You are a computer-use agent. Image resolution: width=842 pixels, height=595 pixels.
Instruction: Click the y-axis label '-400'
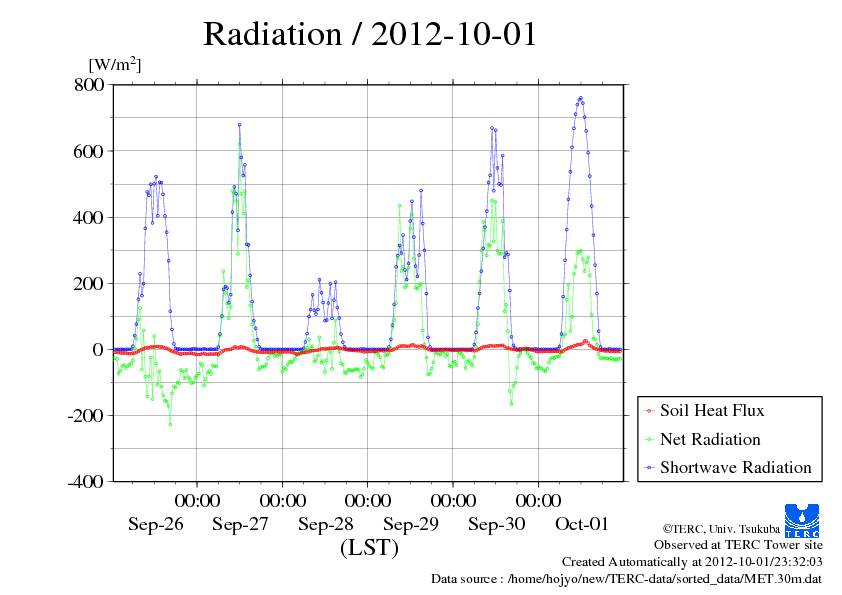[85, 482]
